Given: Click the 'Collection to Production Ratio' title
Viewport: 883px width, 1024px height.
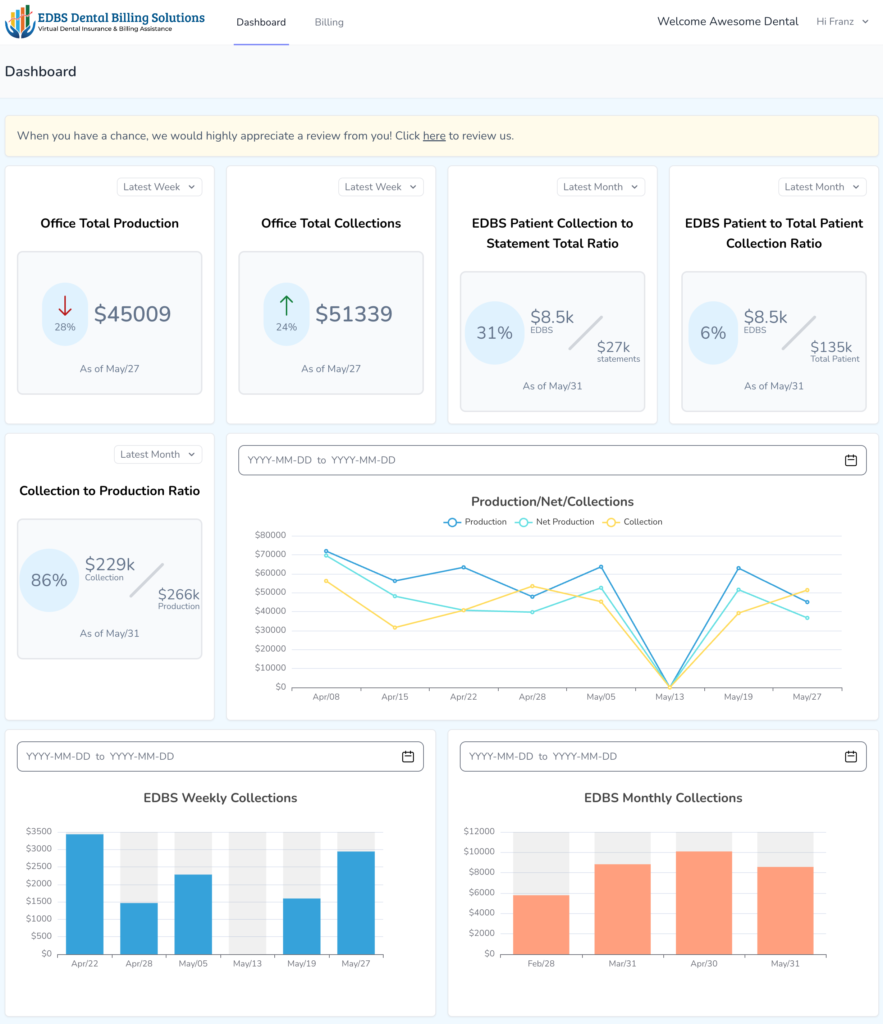Looking at the screenshot, I should tap(110, 491).
